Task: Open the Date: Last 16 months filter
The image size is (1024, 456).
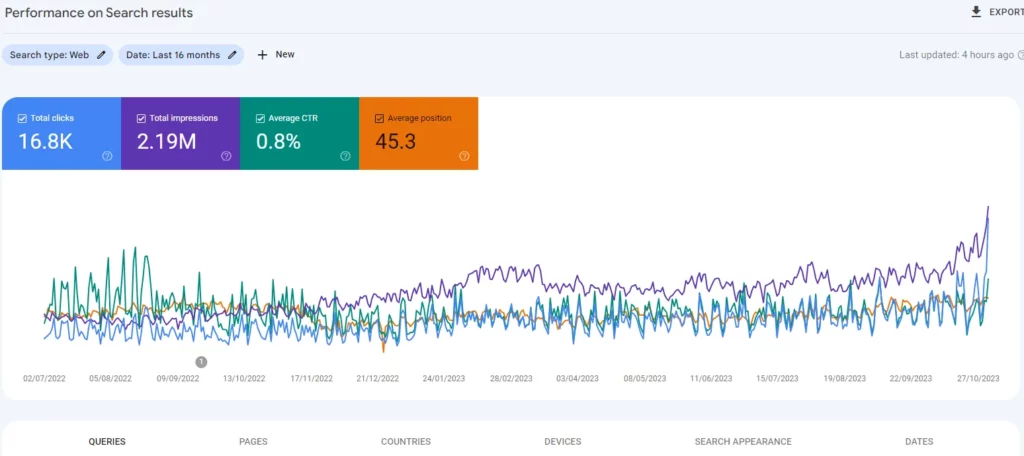Action: (x=173, y=55)
